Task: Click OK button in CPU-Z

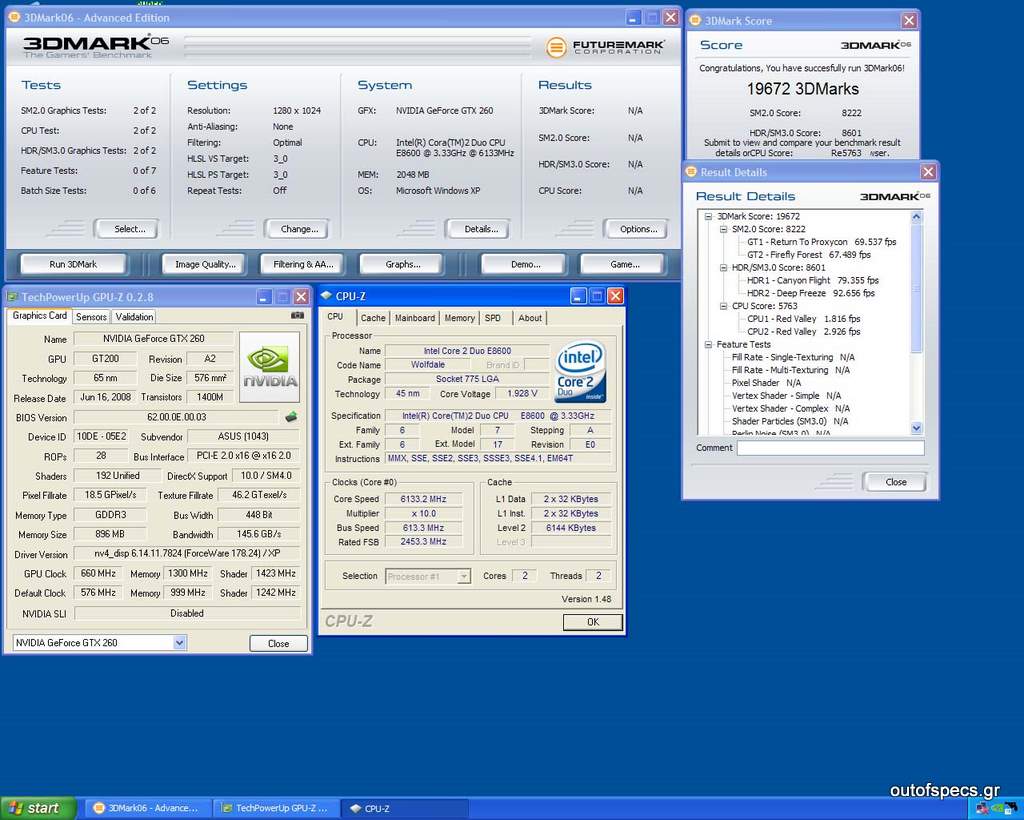Action: tap(592, 622)
